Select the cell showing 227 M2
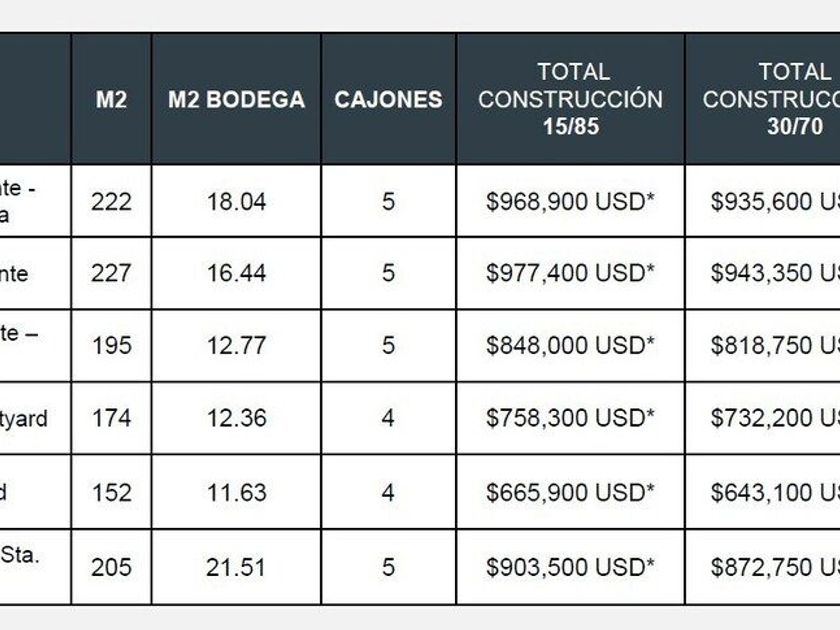Viewport: 840px width, 630px height. (111, 273)
